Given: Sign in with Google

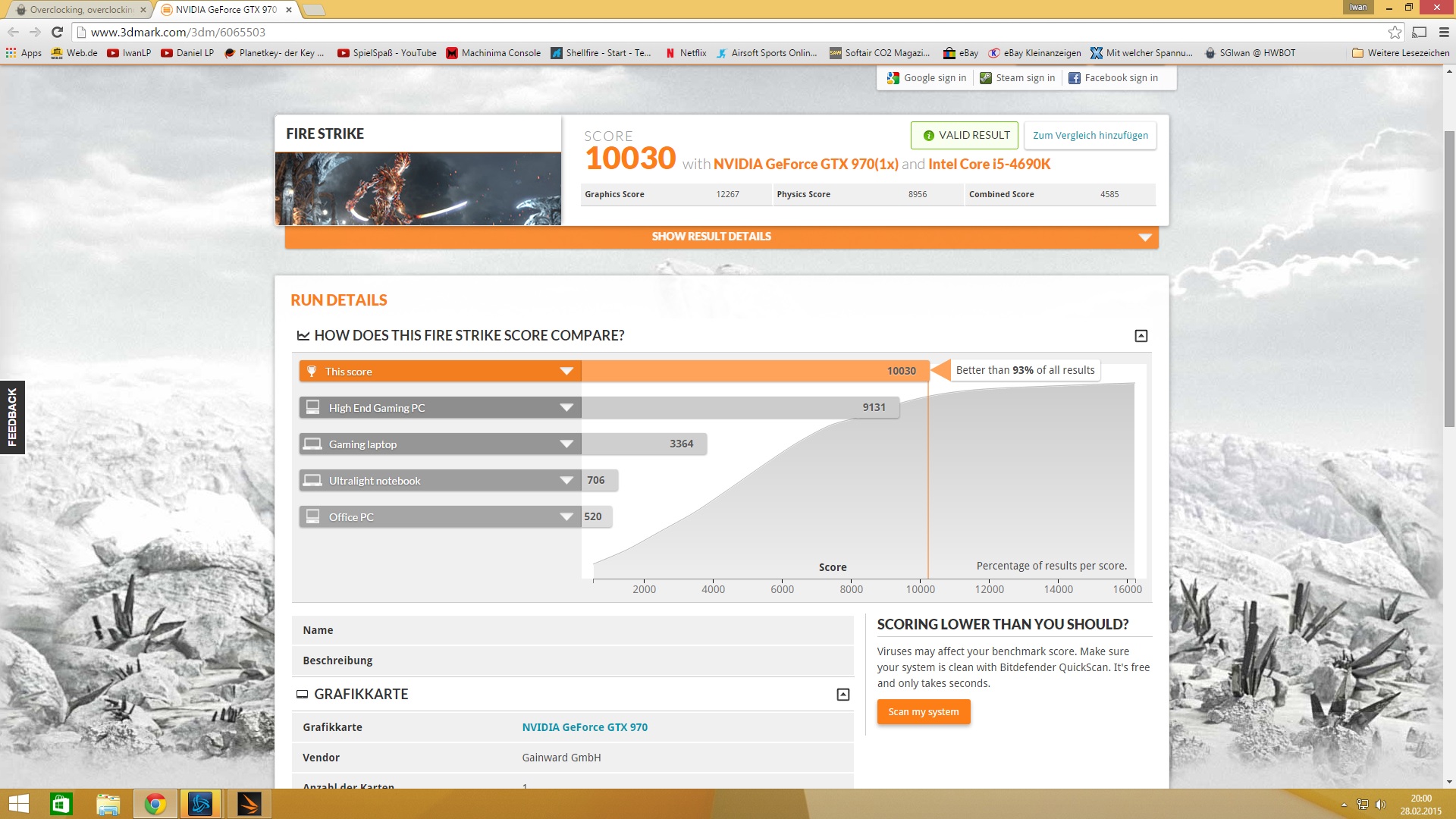Looking at the screenshot, I should click(927, 78).
